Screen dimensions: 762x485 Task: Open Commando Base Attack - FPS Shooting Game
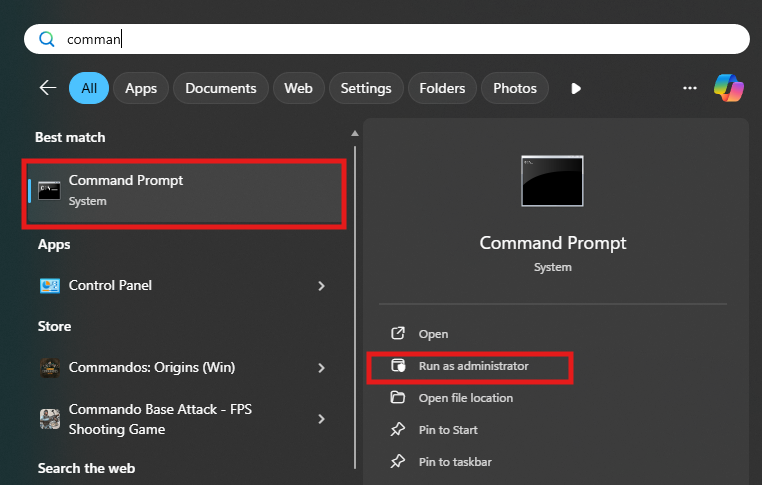[x=184, y=419]
